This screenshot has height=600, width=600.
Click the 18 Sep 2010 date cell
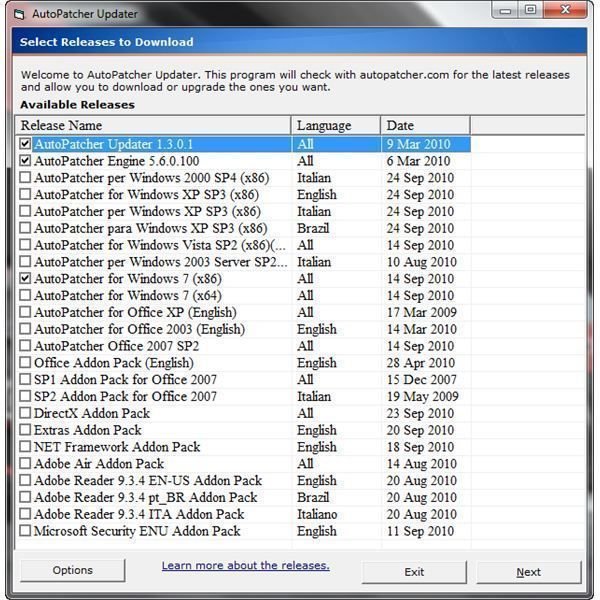420,447
